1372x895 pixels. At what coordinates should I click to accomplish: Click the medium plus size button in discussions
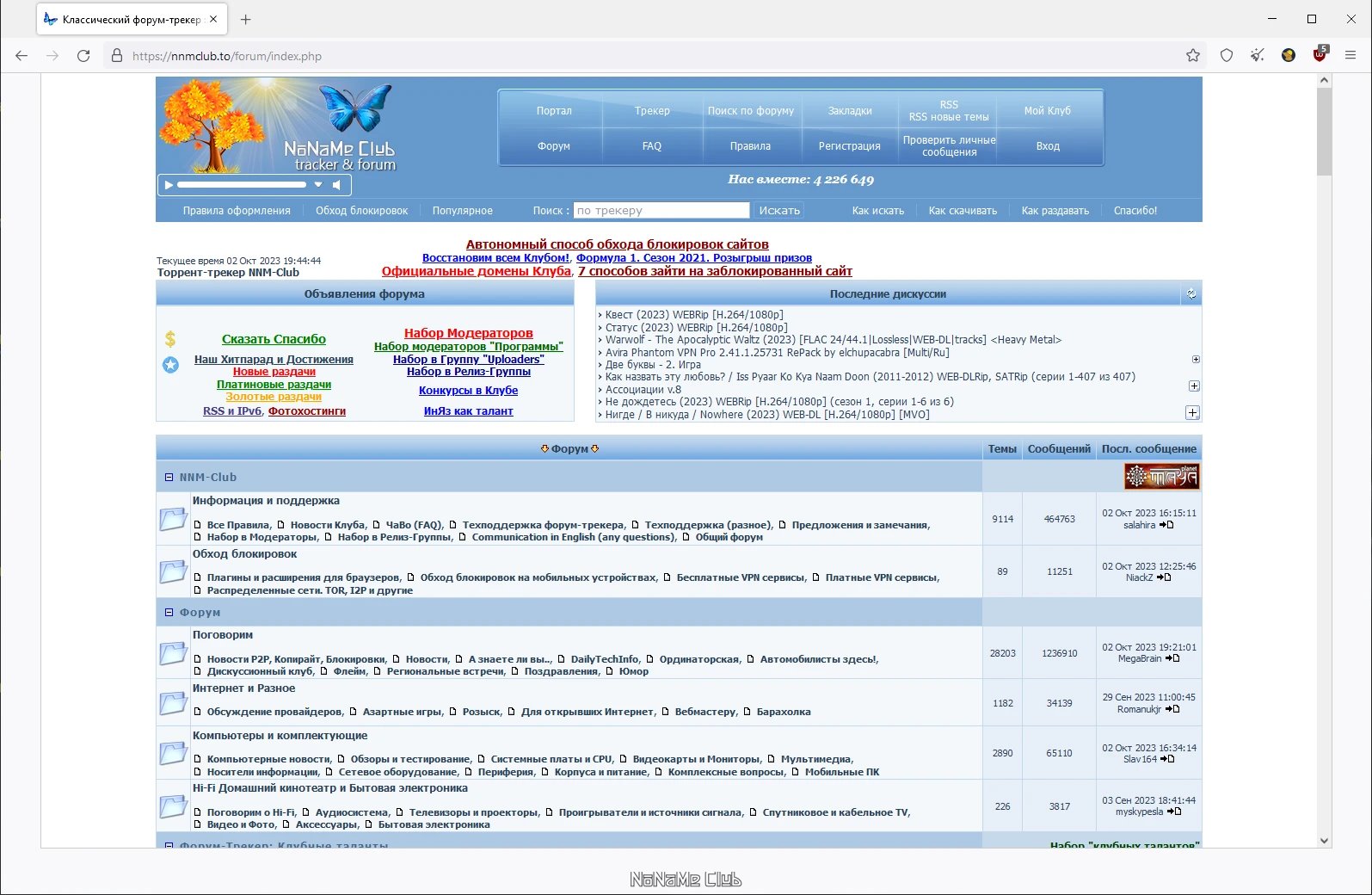(x=1194, y=386)
